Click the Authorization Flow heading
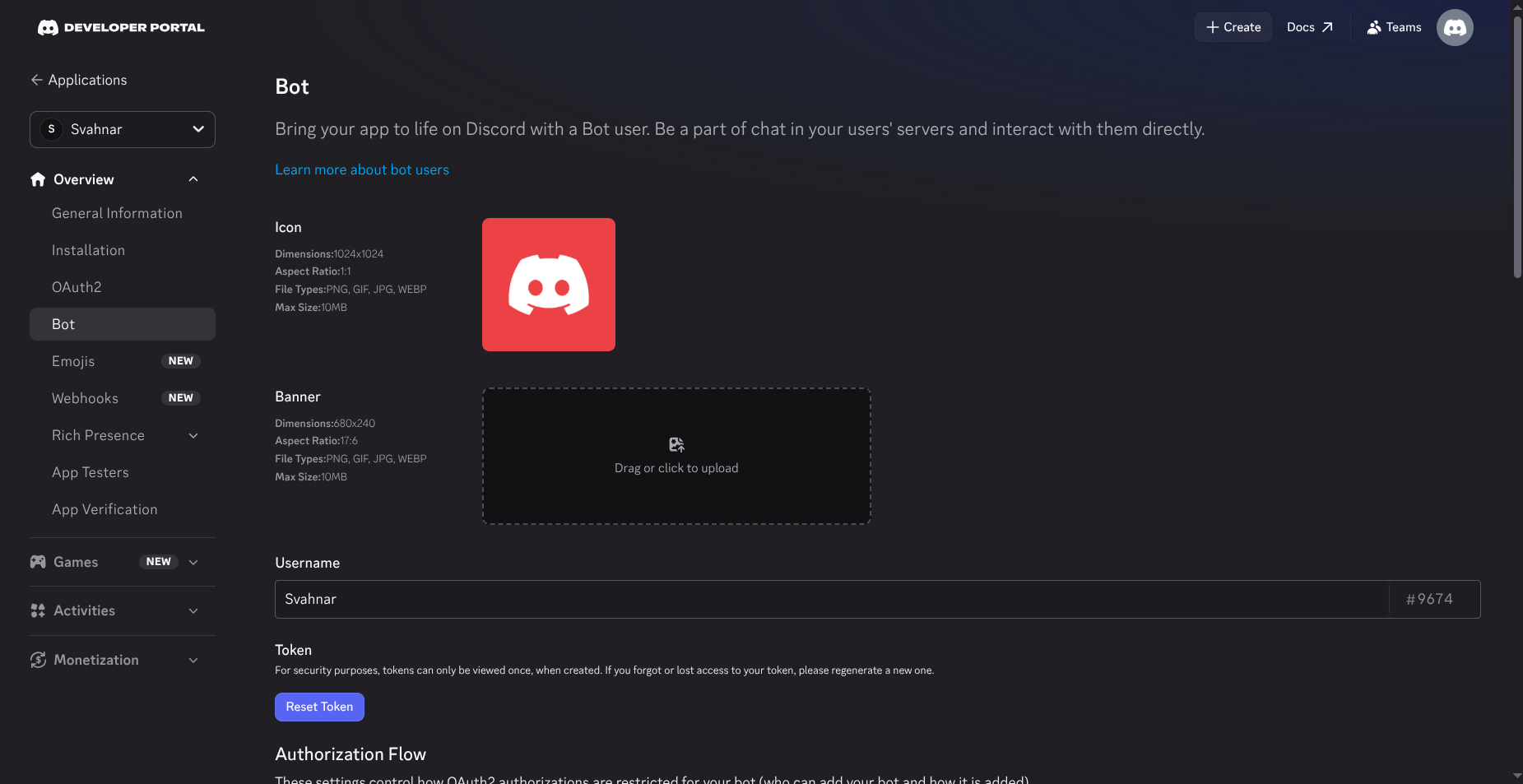 coord(351,754)
